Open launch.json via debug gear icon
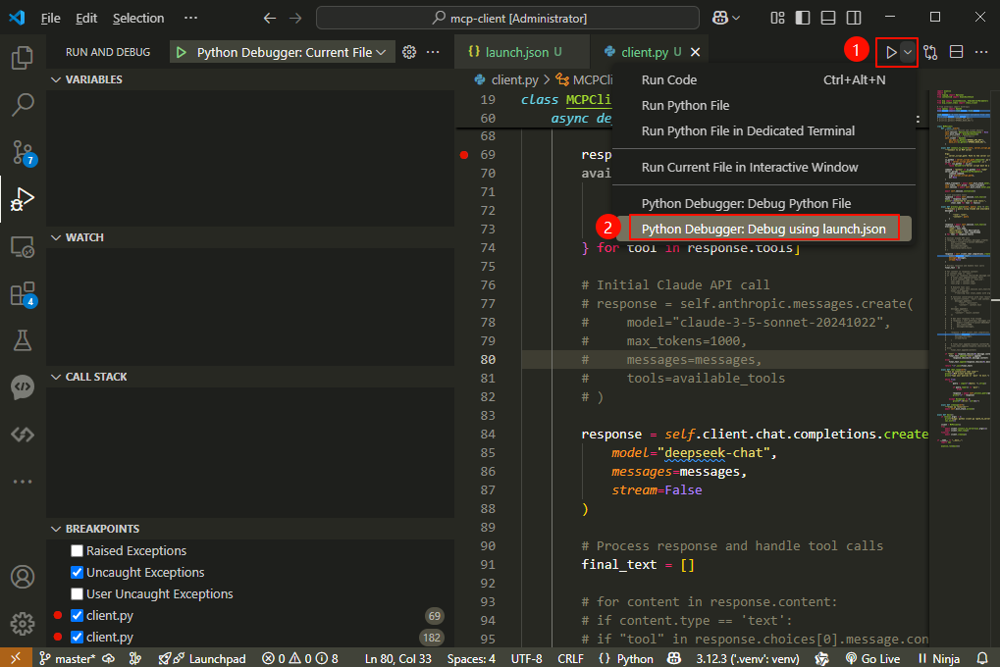The width and height of the screenshot is (1000, 667). [409, 52]
